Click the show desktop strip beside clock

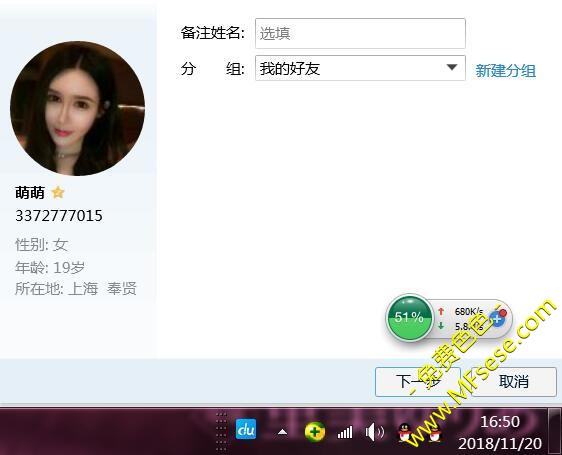click(x=555, y=432)
